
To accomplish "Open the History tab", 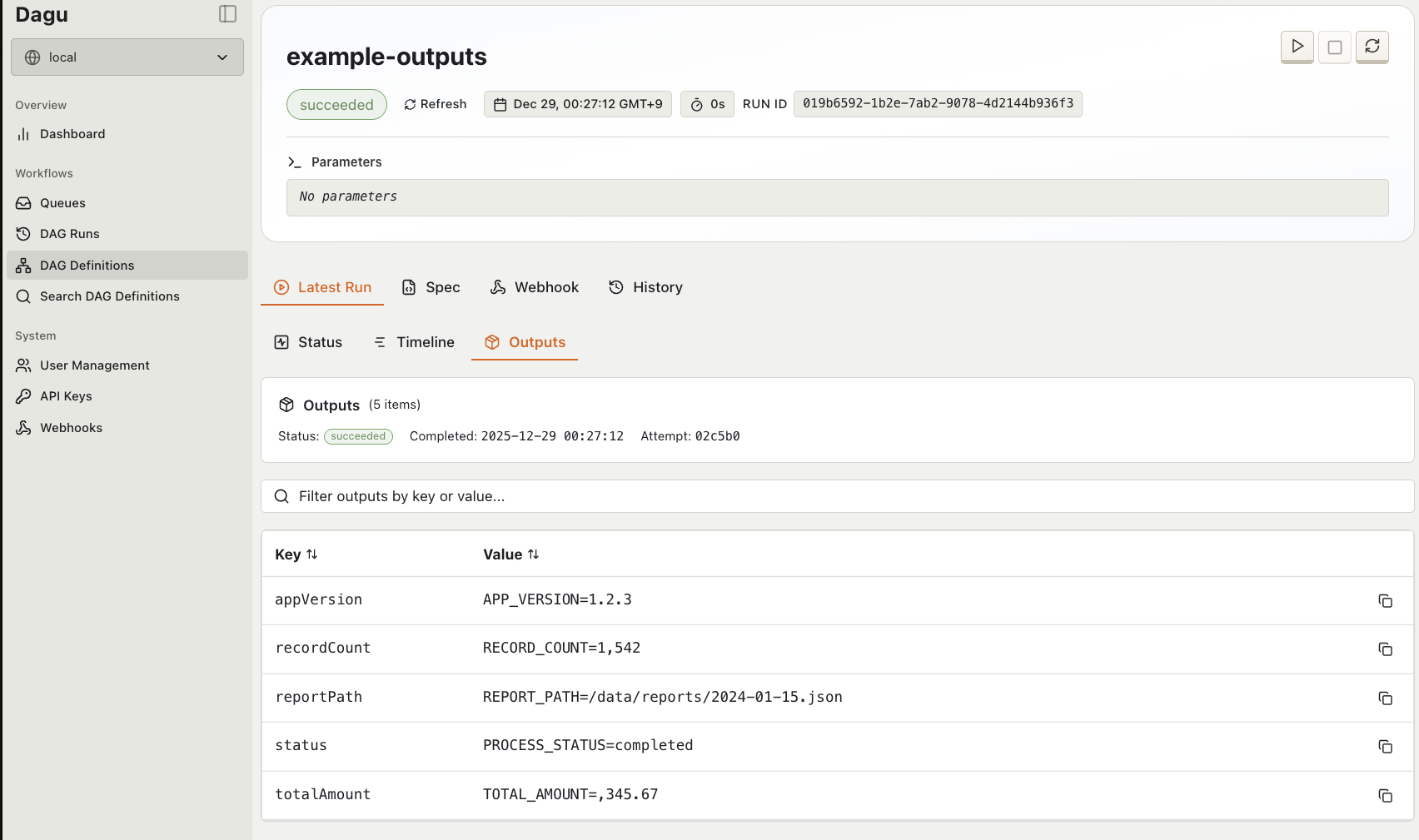I will click(645, 287).
